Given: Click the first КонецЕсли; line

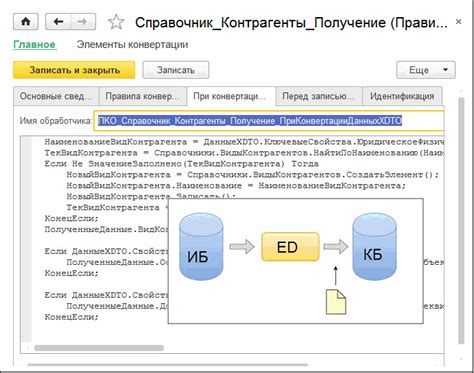Looking at the screenshot, I should (72, 218).
